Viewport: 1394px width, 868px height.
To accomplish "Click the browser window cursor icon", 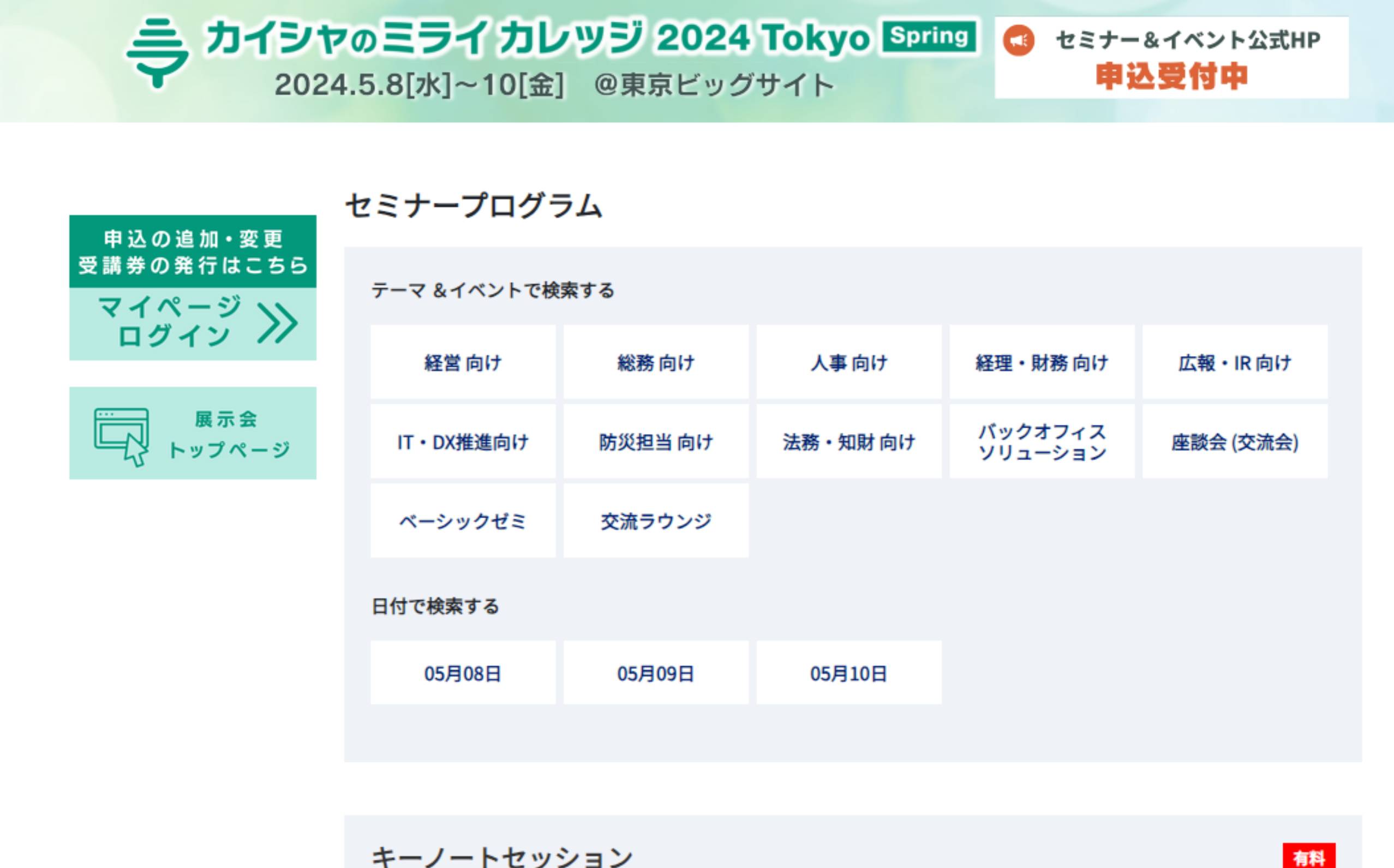I will 122,436.
